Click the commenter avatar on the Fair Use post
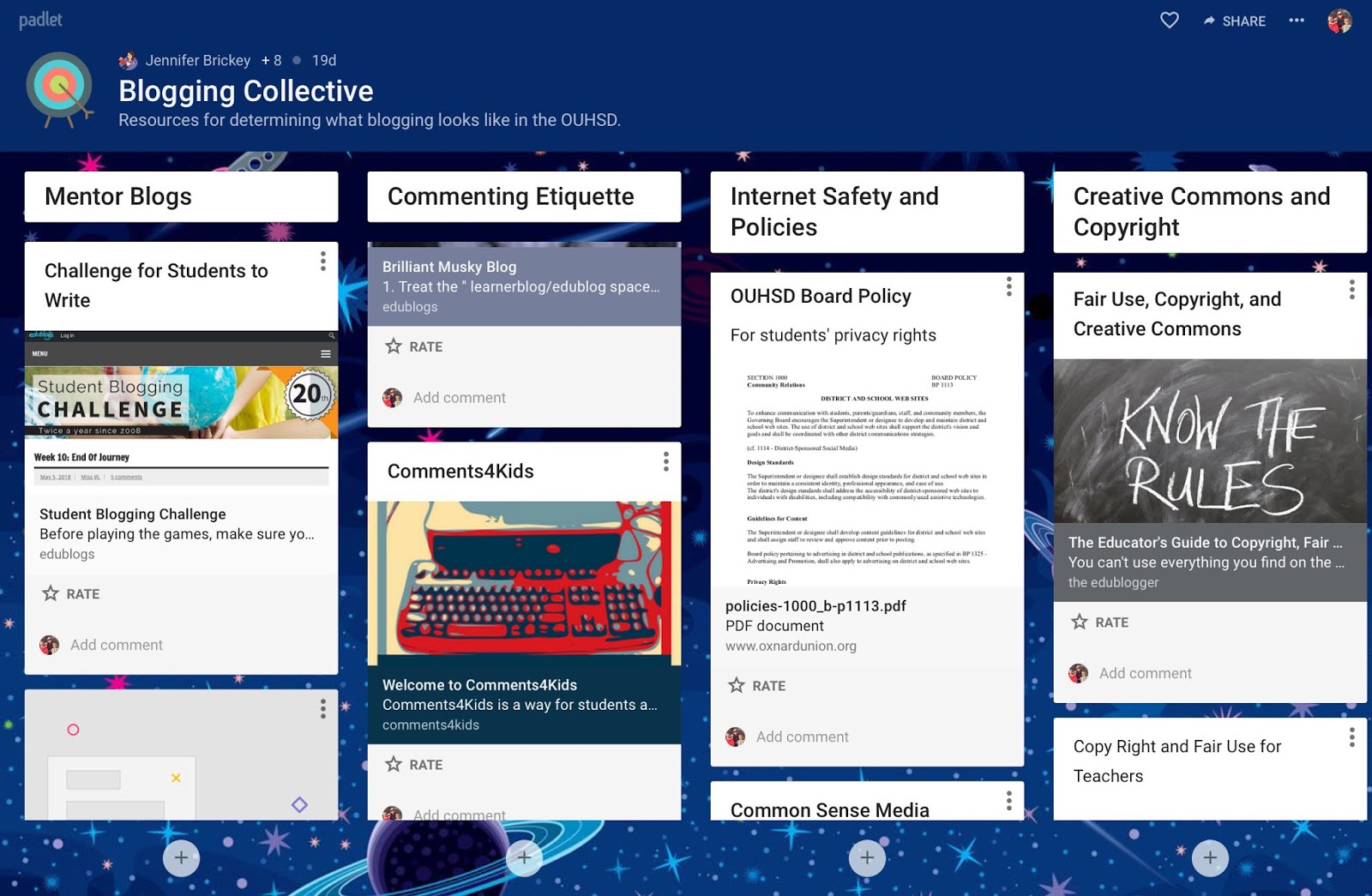Viewport: 1372px width, 896px height. (x=1079, y=673)
